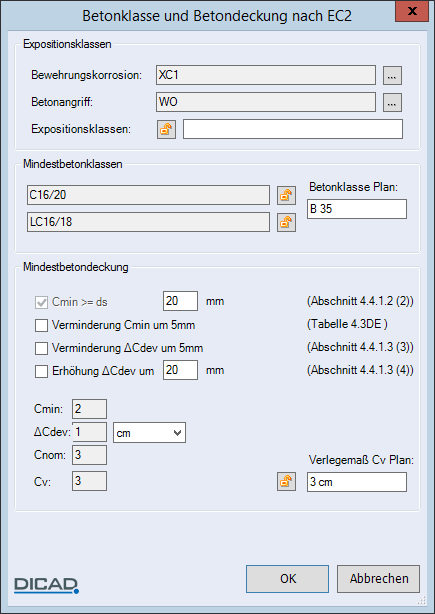Screen dimensions: 435x614
Task: Toggle the lock icon next to LC16/18
Action: [286, 222]
